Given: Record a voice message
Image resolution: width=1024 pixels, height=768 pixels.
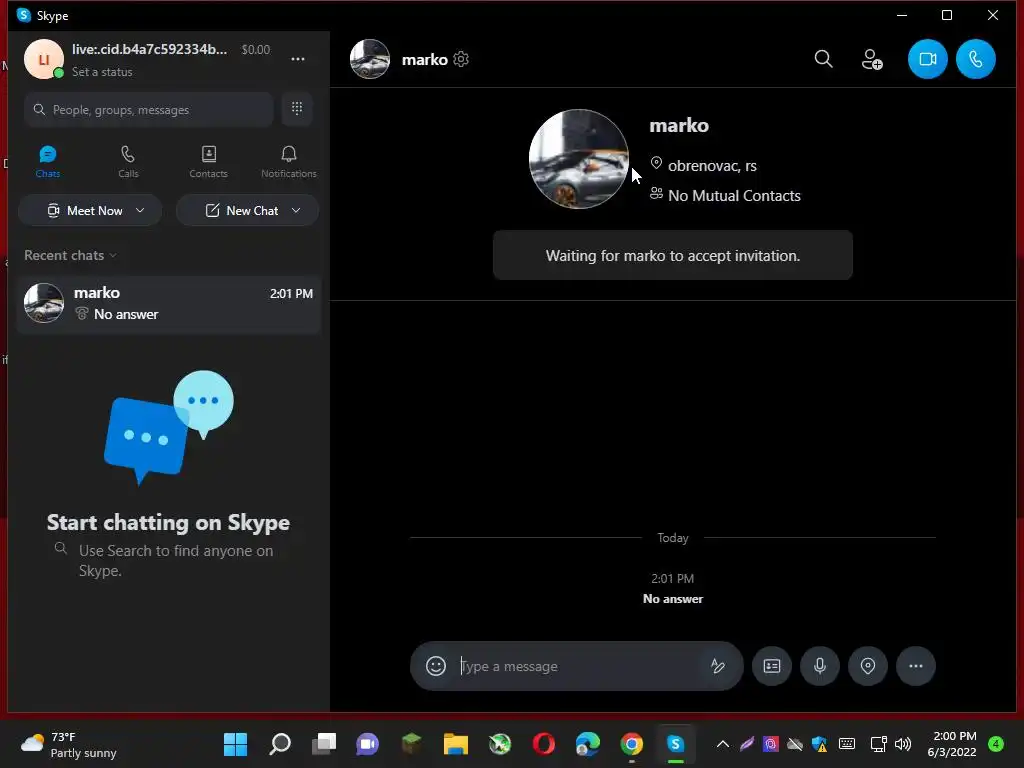Looking at the screenshot, I should click(x=820, y=666).
